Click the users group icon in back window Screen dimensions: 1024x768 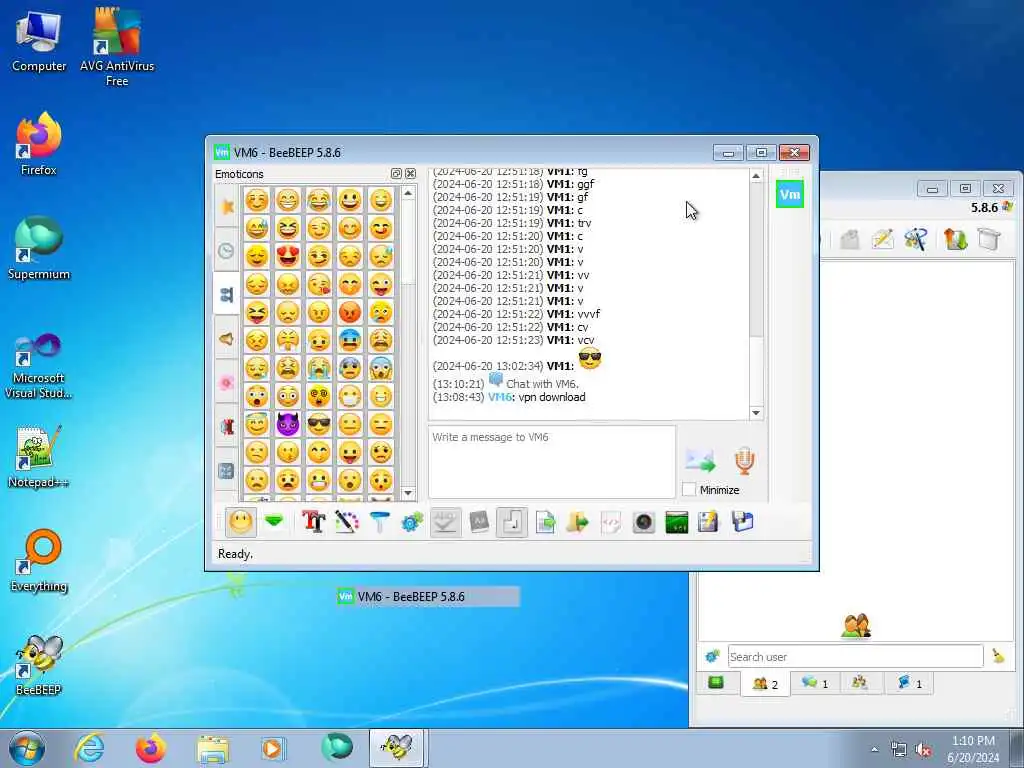click(x=856, y=626)
